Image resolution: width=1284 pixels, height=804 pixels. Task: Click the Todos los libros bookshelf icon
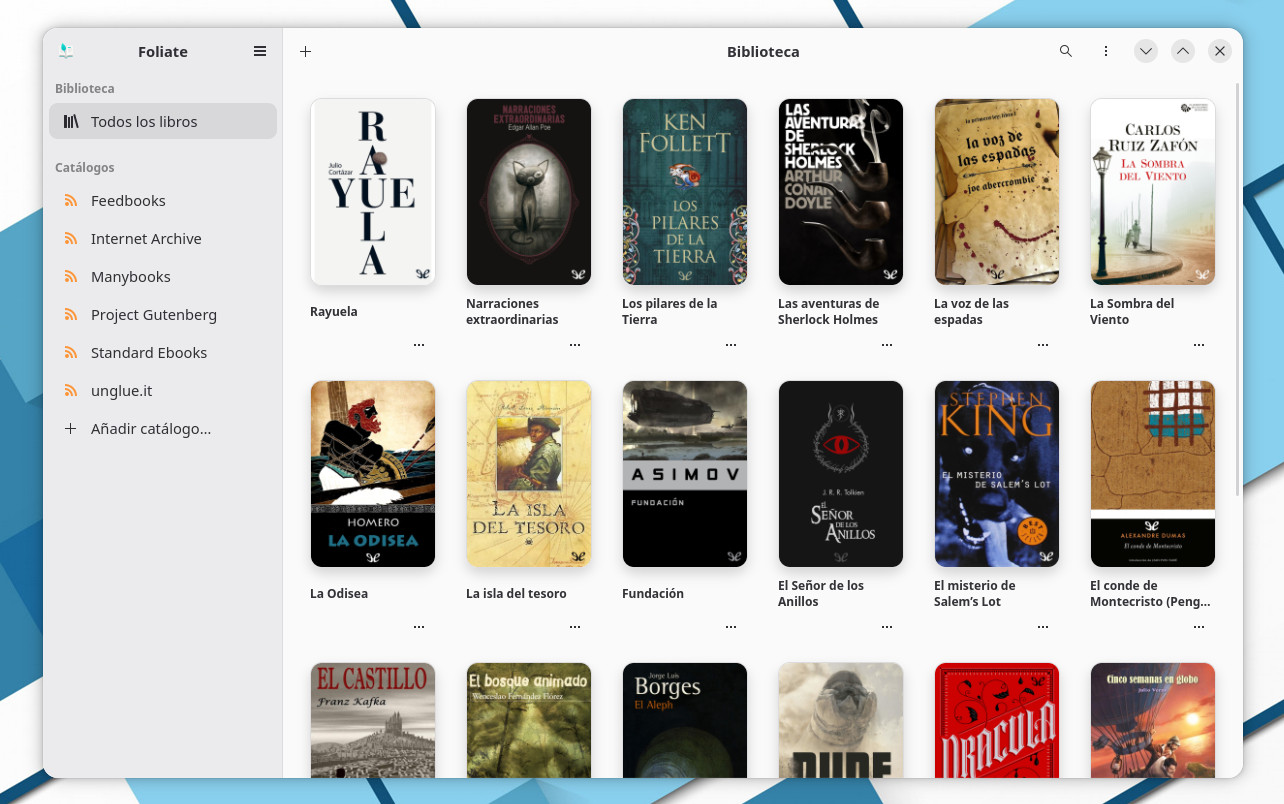click(x=71, y=121)
